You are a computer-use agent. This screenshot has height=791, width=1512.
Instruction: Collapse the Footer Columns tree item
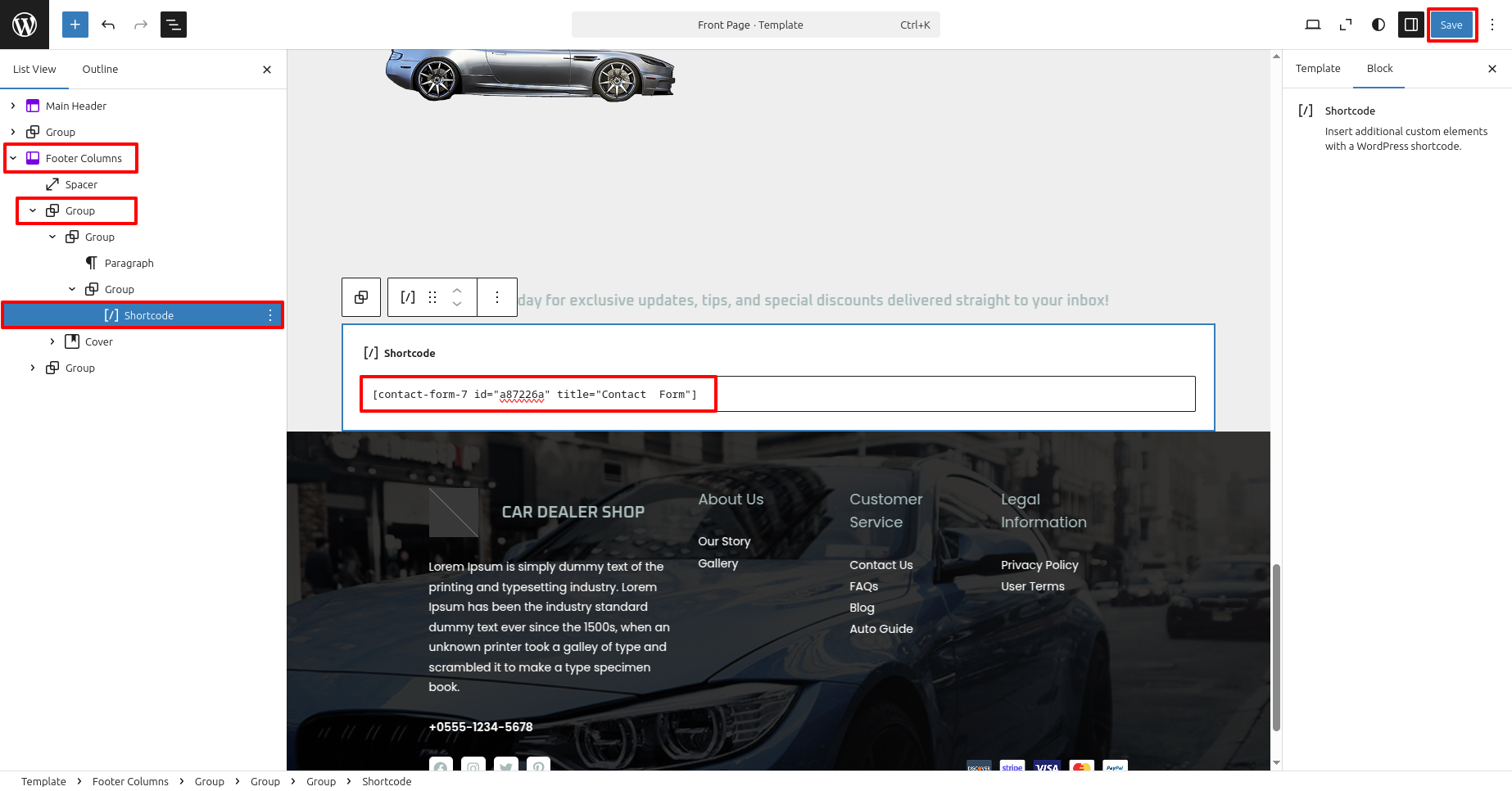click(13, 158)
